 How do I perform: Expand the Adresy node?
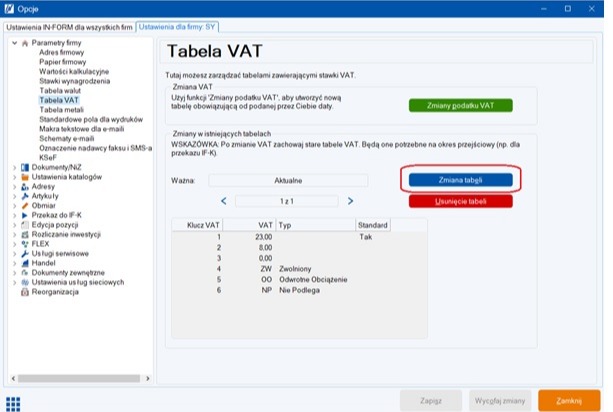tap(14, 186)
